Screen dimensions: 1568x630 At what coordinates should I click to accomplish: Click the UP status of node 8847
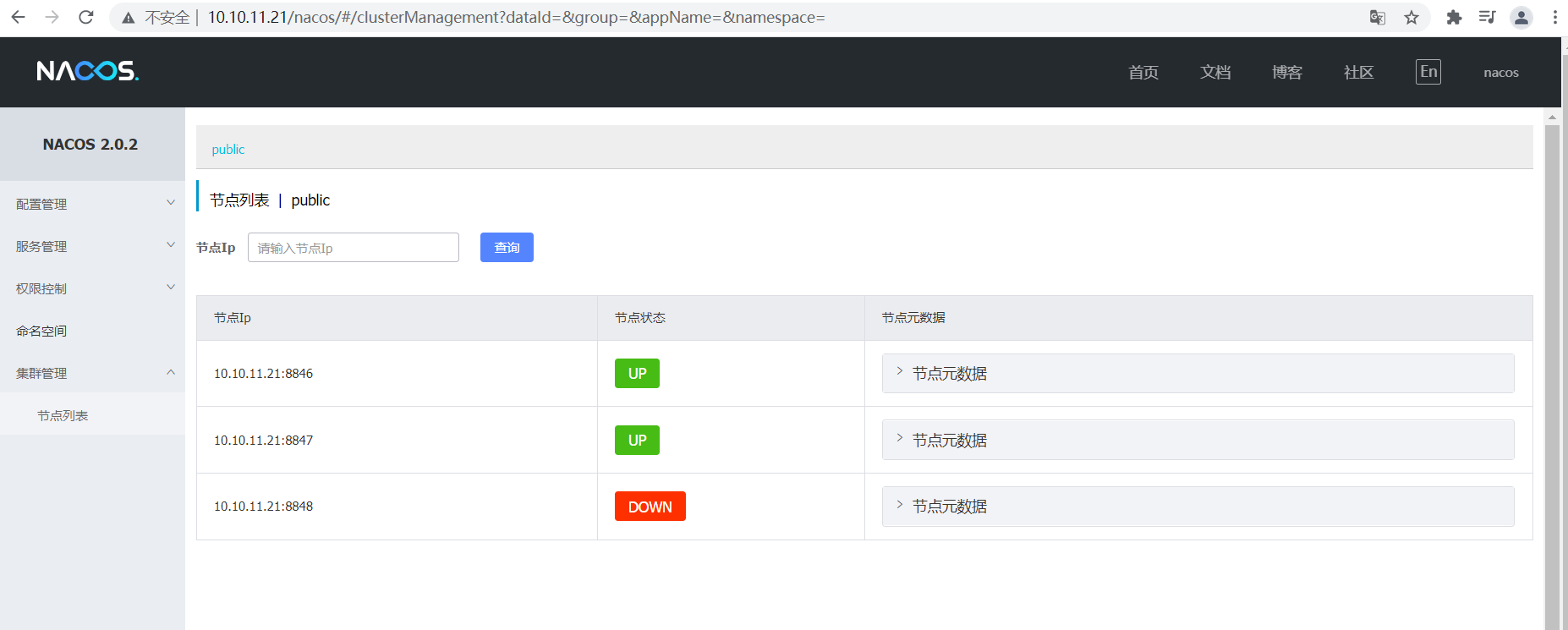(x=637, y=440)
